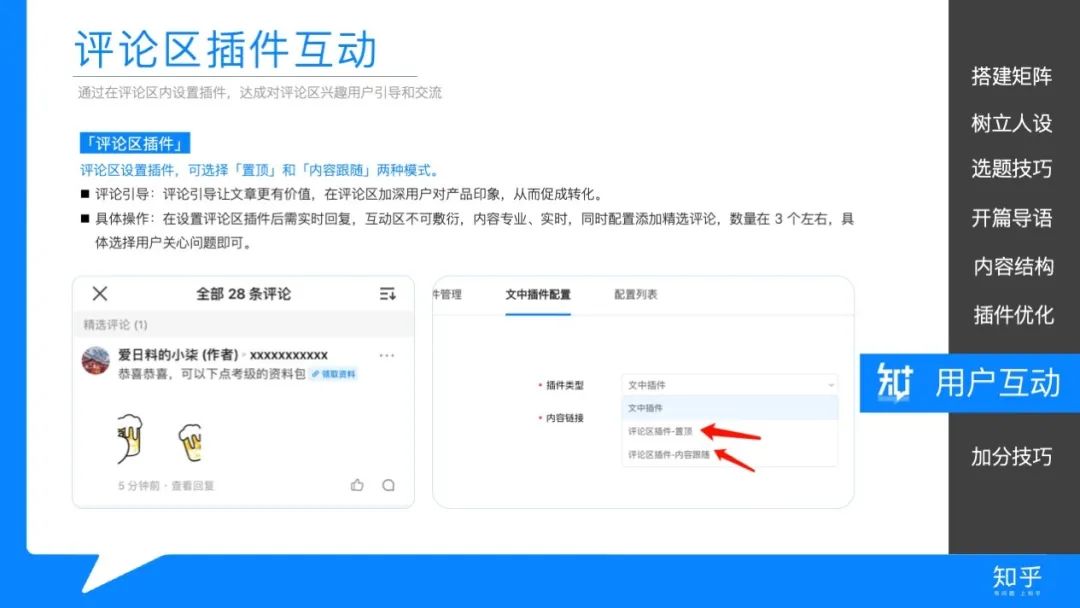Click the subtitle starting 通过在评论区内设置插件
This screenshot has width=1080, height=608.
[260, 92]
